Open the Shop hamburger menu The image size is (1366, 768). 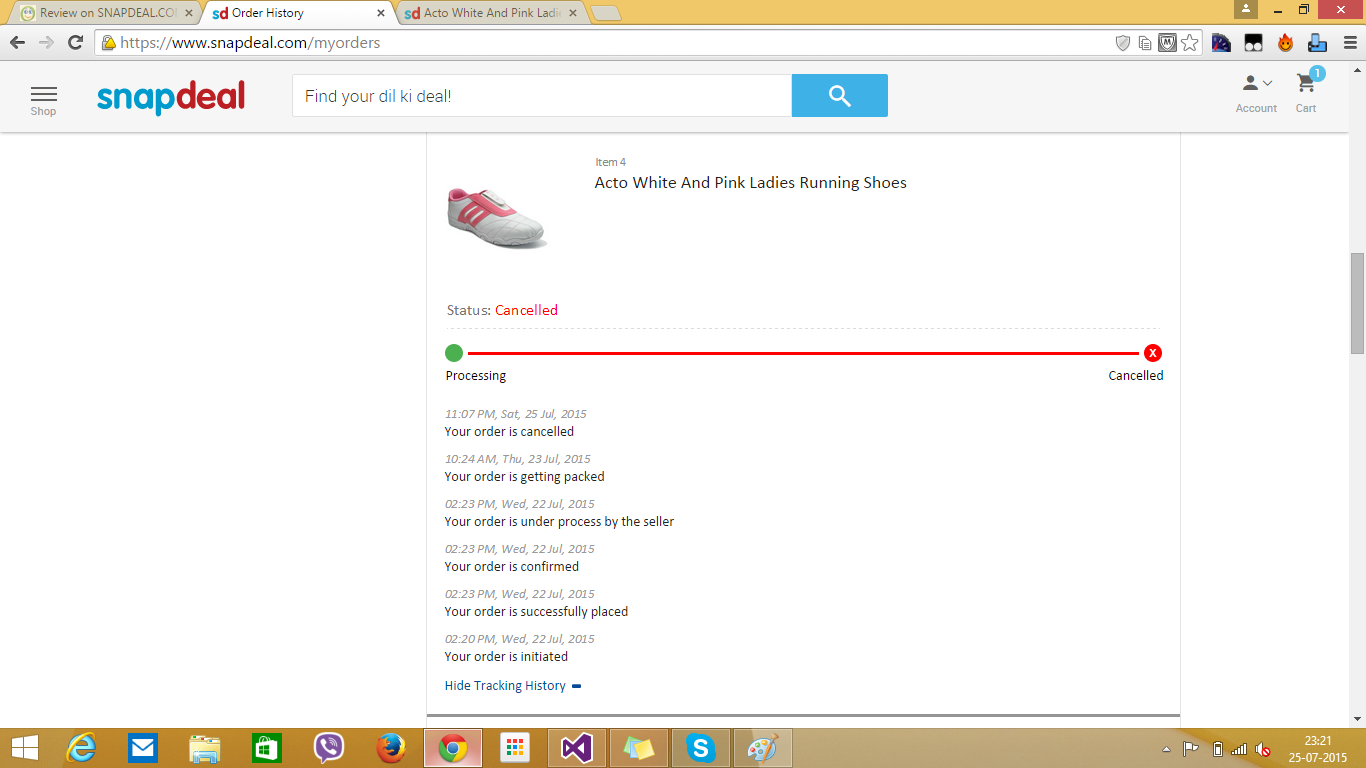[43, 98]
